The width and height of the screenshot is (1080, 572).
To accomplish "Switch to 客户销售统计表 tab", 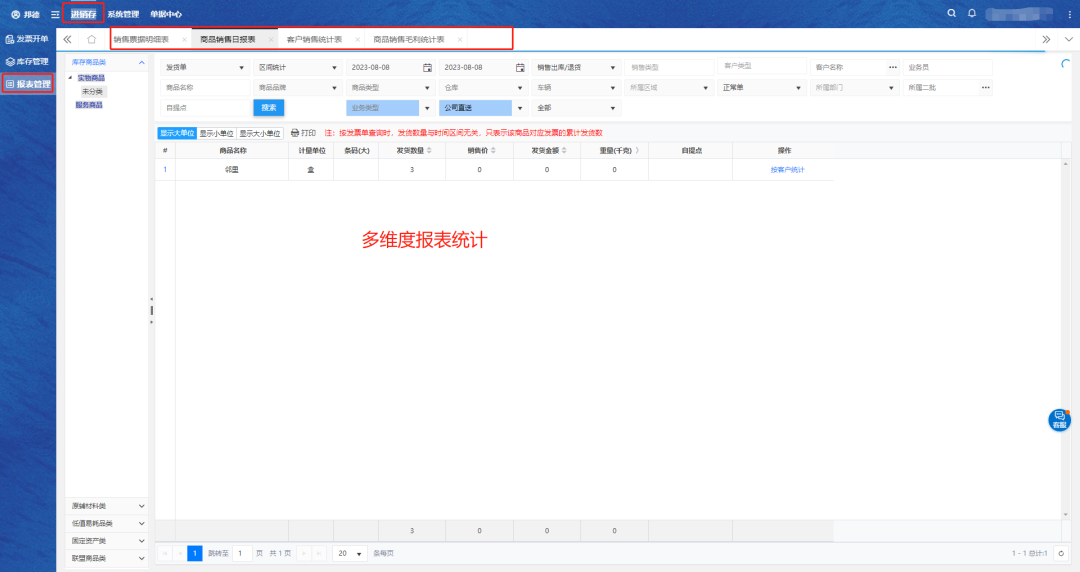I will coord(314,39).
